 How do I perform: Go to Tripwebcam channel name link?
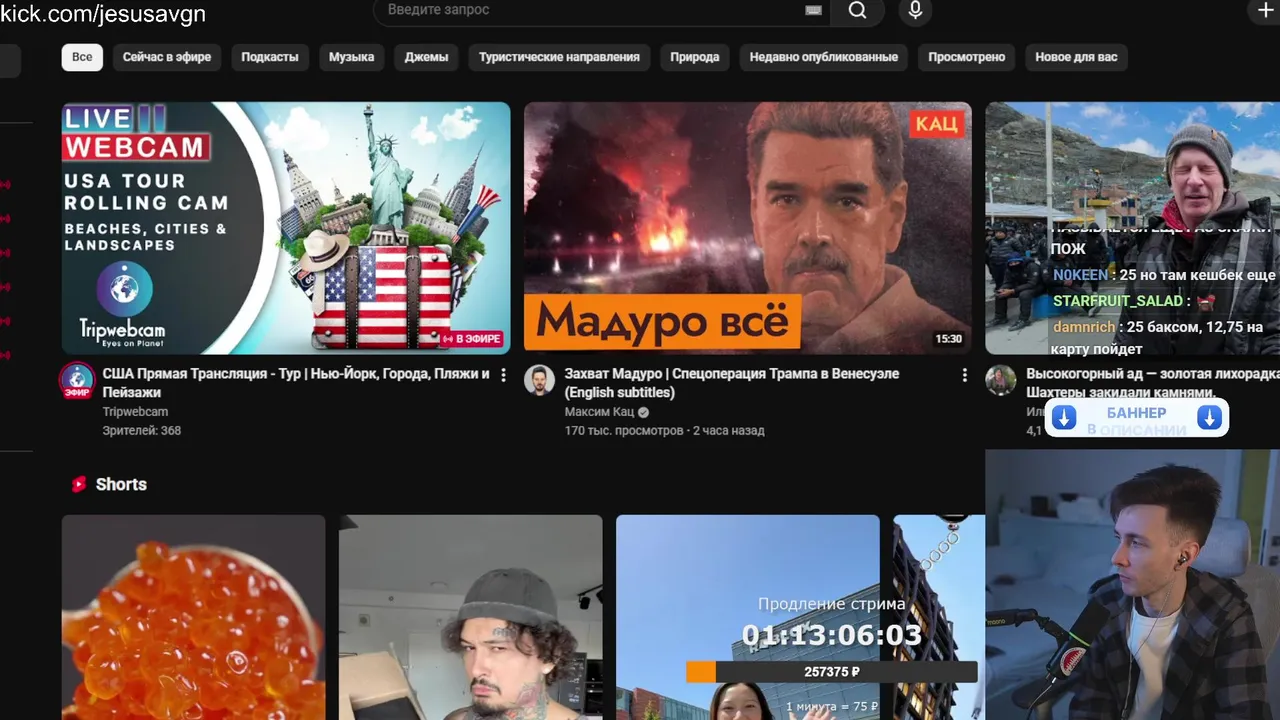(135, 412)
